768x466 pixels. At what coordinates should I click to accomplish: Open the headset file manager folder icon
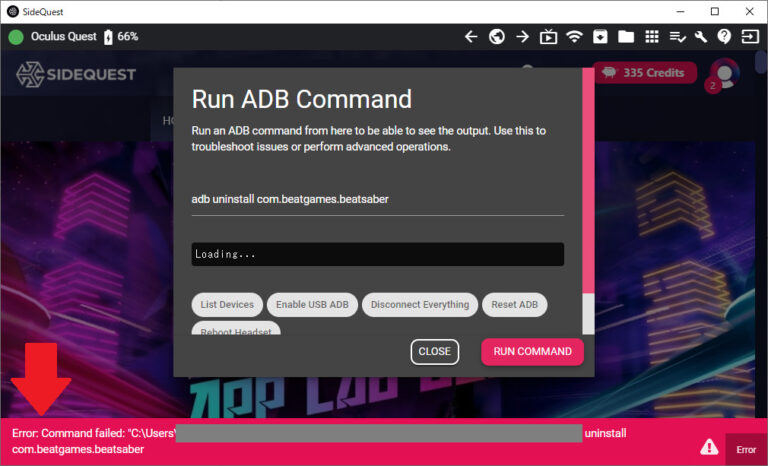point(626,37)
